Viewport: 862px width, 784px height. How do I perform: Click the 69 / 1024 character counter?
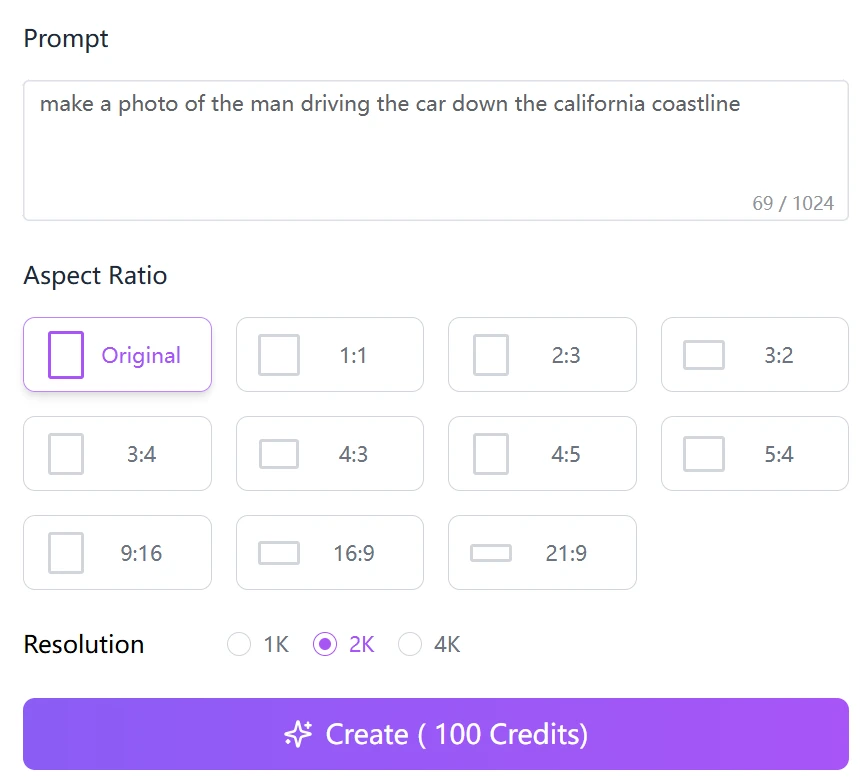pos(793,203)
